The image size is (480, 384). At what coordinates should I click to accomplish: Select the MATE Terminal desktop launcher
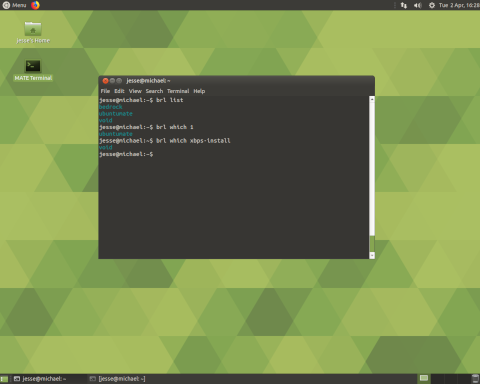(33, 70)
